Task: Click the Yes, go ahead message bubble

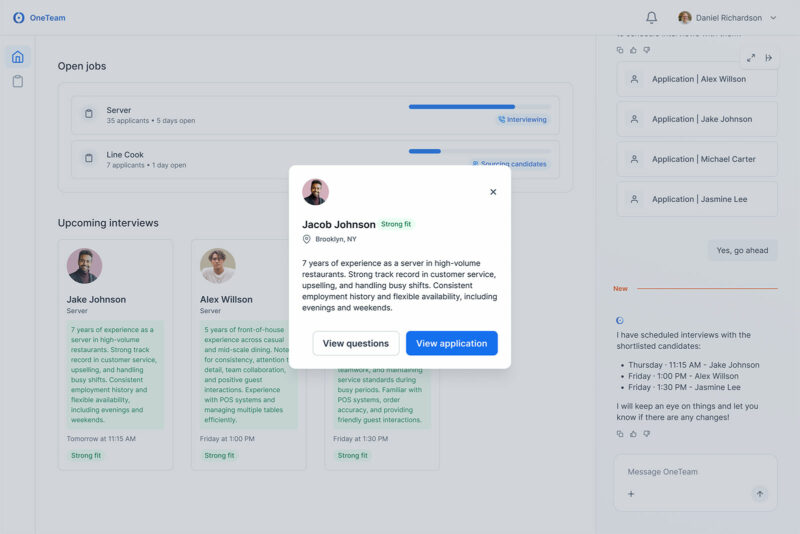Action: pos(742,250)
